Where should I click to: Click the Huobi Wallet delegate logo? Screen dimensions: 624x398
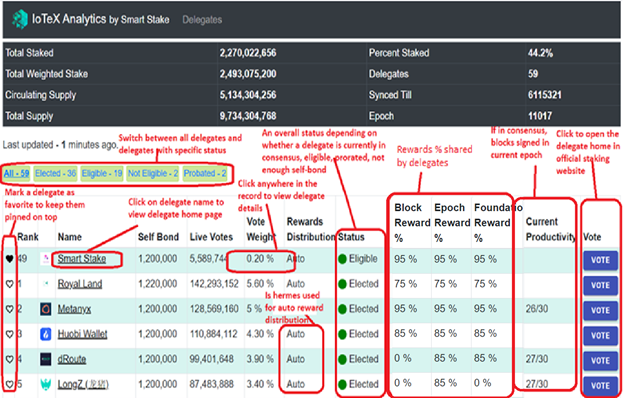(x=46, y=334)
